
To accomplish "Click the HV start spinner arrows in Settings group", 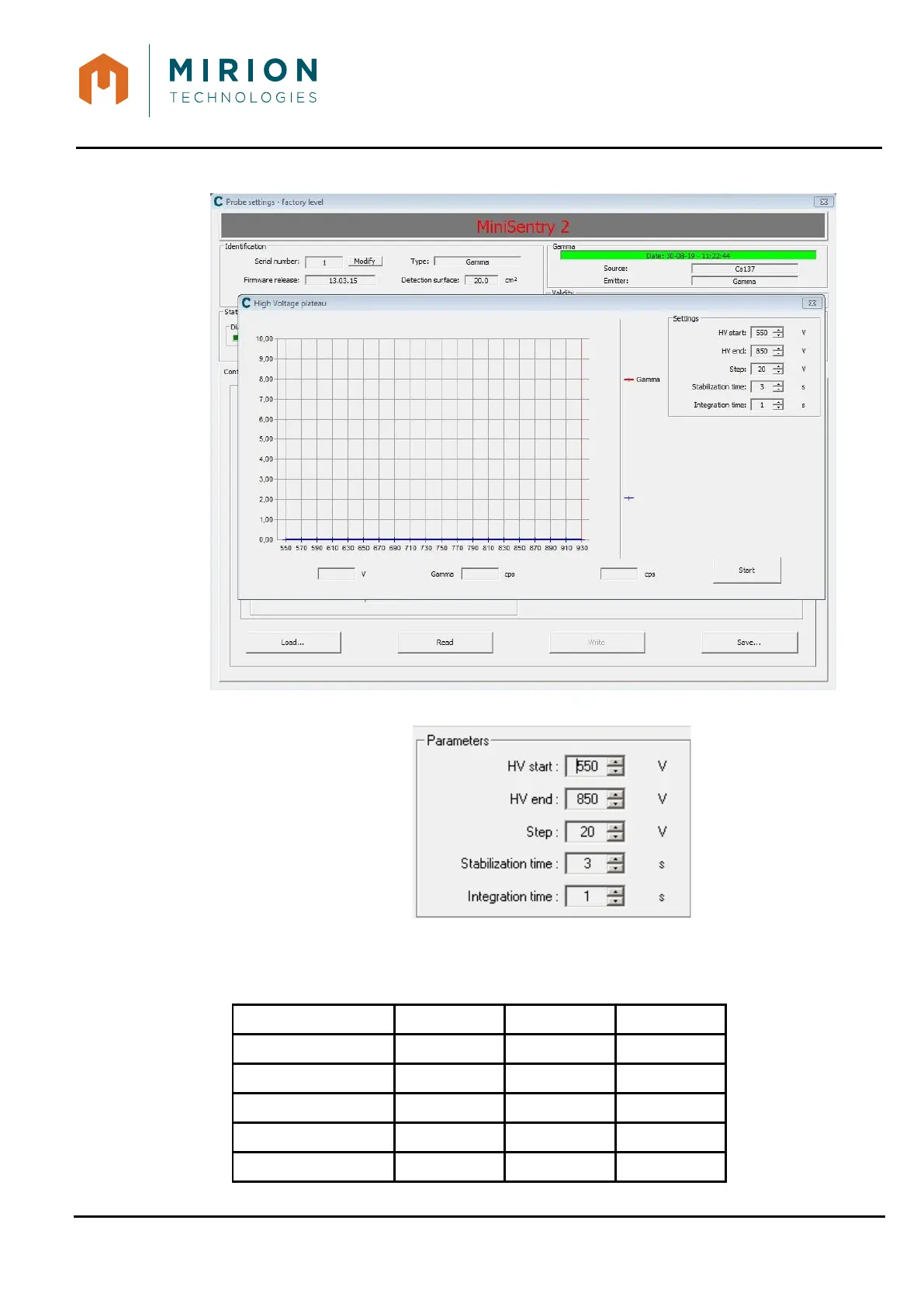I will coord(778,333).
